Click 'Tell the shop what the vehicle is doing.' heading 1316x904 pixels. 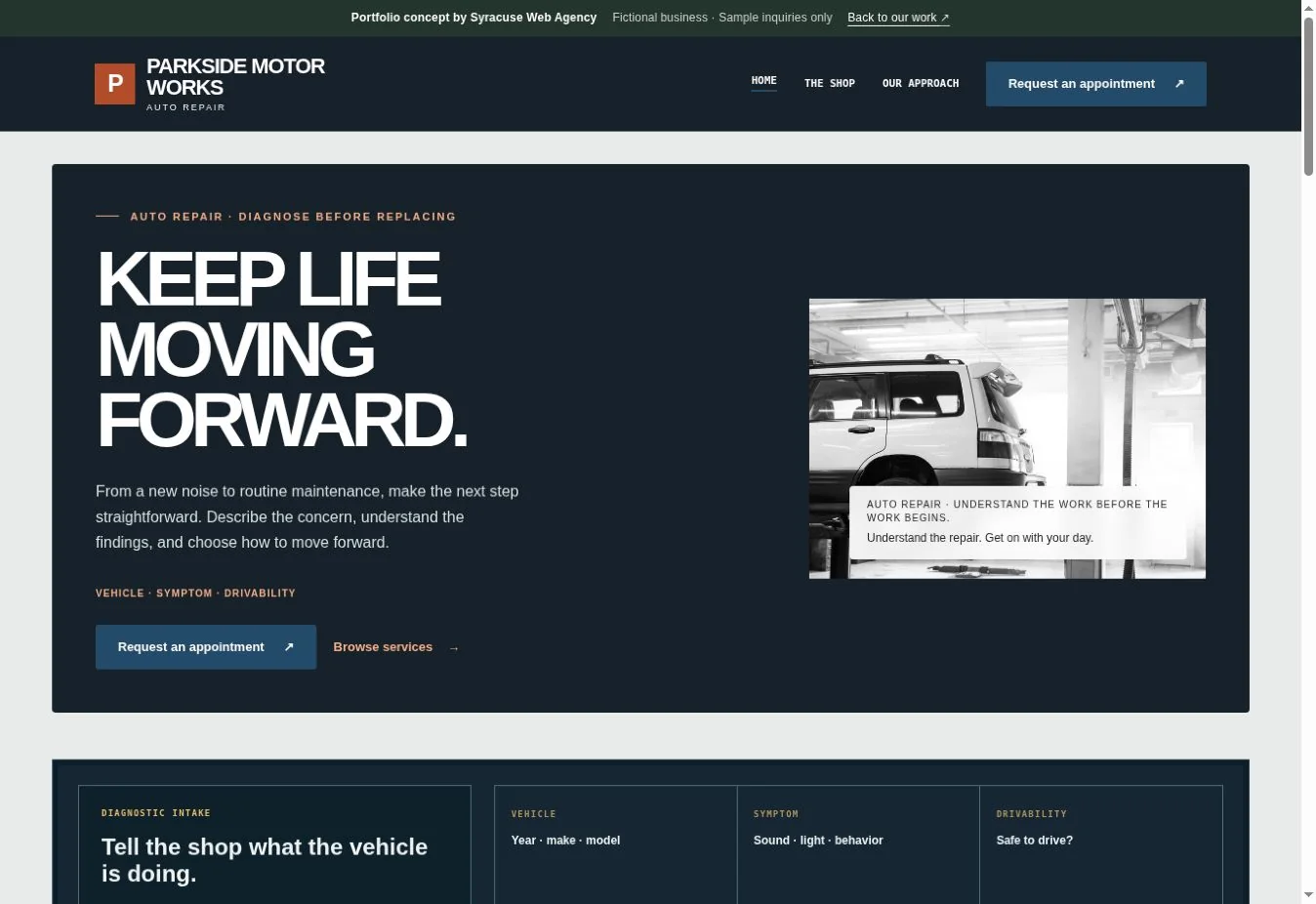pos(265,860)
